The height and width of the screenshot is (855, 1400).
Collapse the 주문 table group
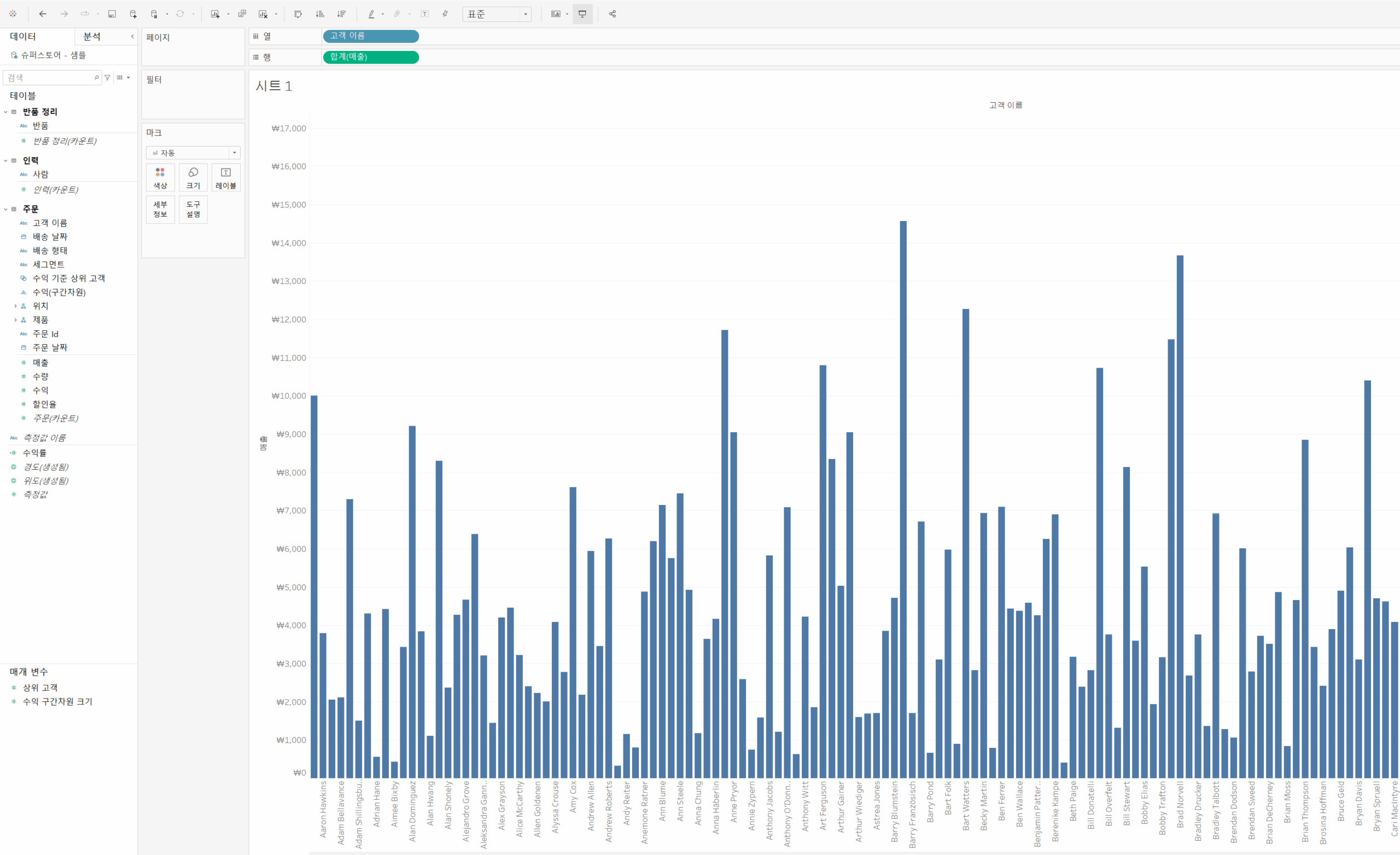pyautogui.click(x=5, y=209)
